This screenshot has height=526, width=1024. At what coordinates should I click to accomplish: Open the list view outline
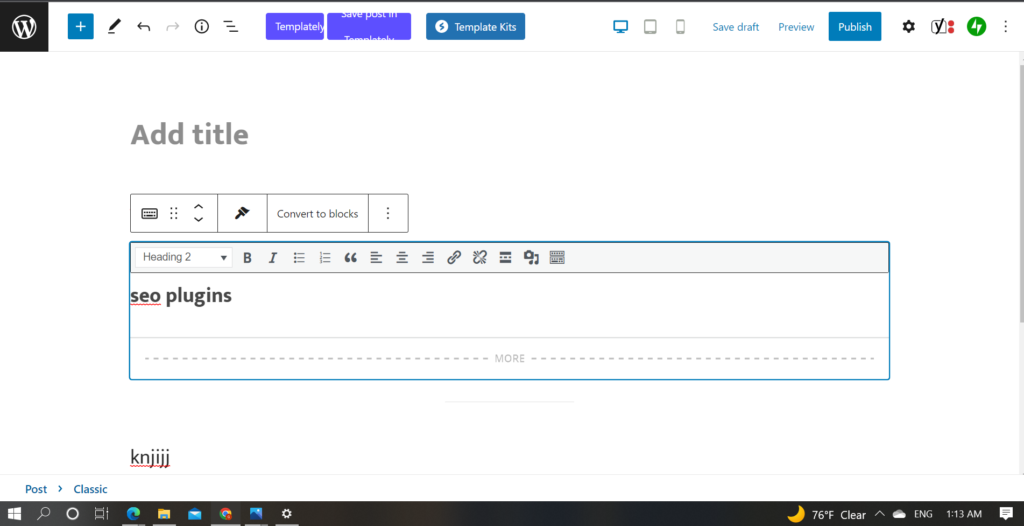click(x=230, y=27)
